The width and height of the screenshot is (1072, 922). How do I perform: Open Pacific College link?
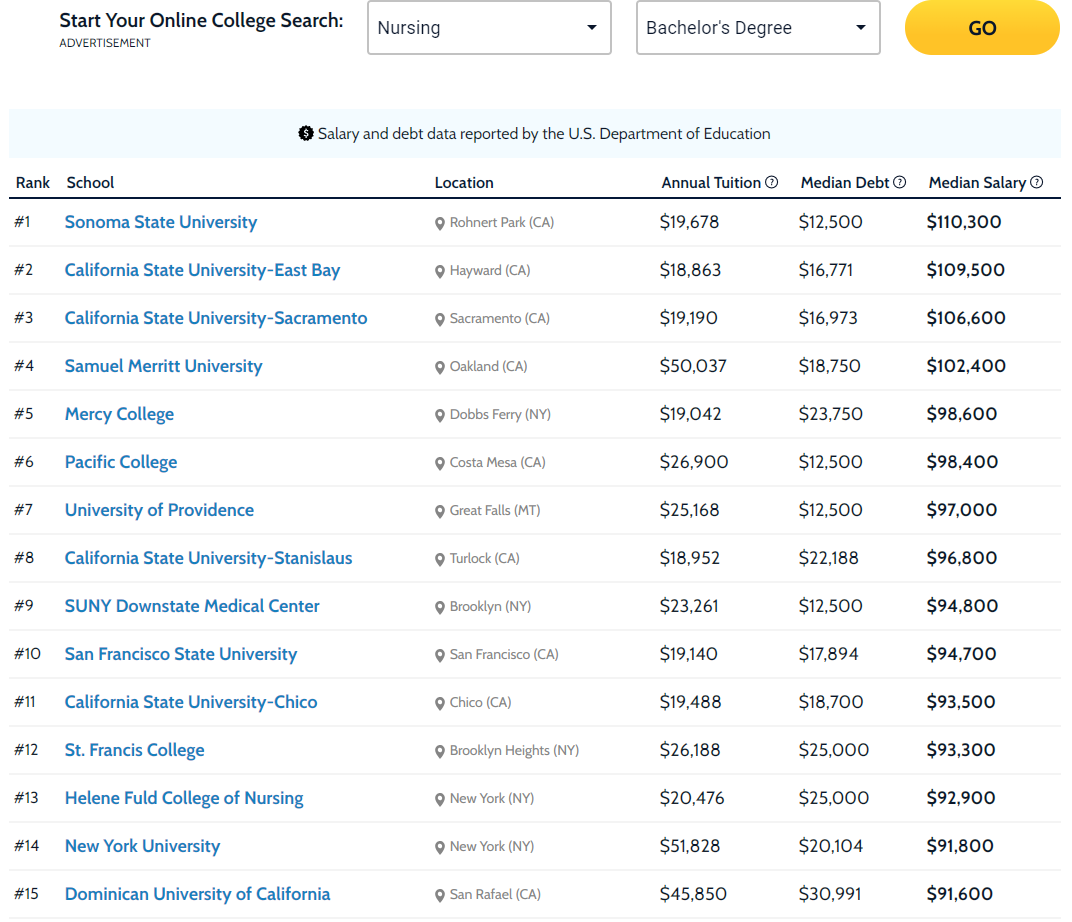point(121,462)
